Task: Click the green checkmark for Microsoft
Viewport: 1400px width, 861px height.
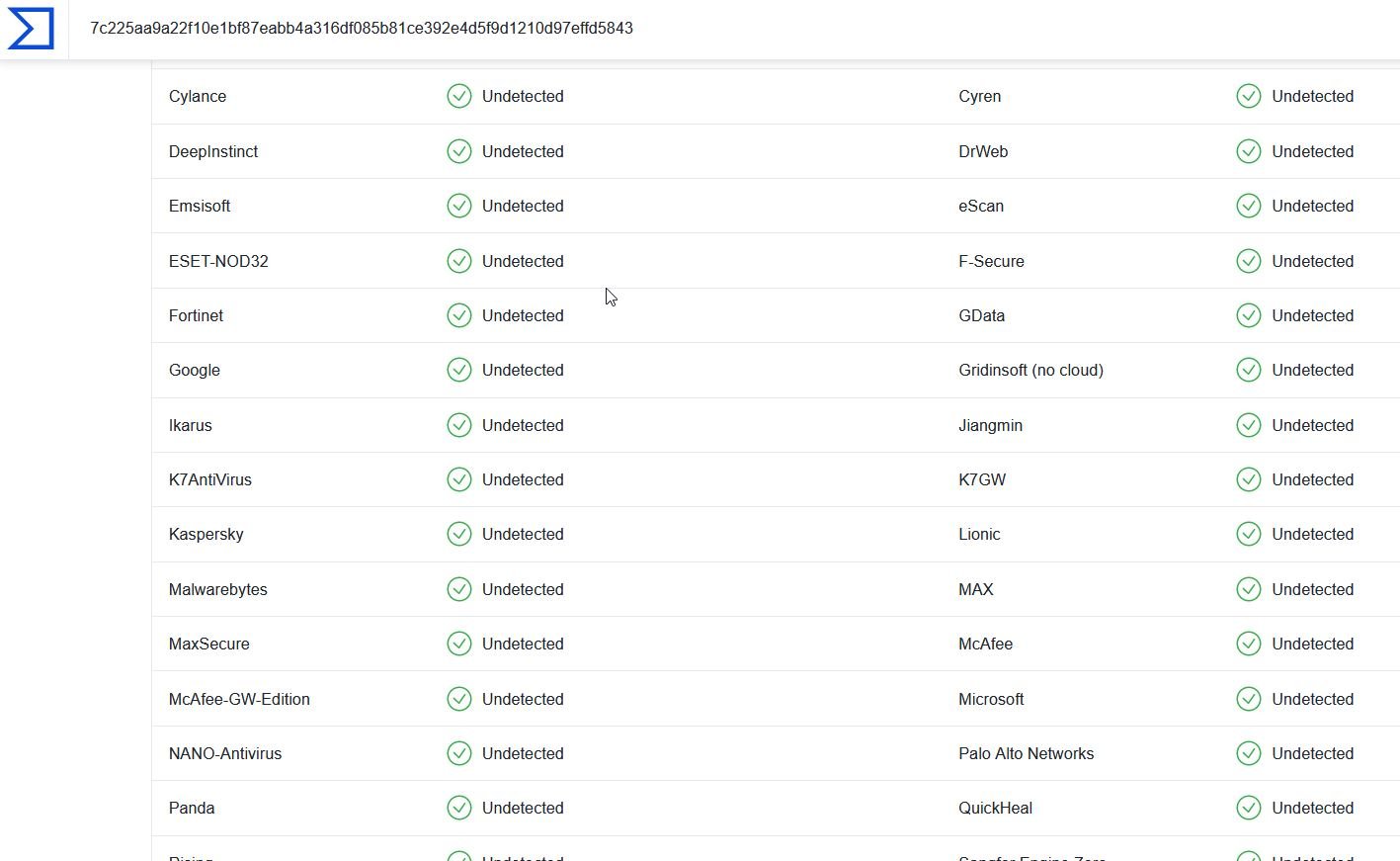Action: (x=1249, y=699)
